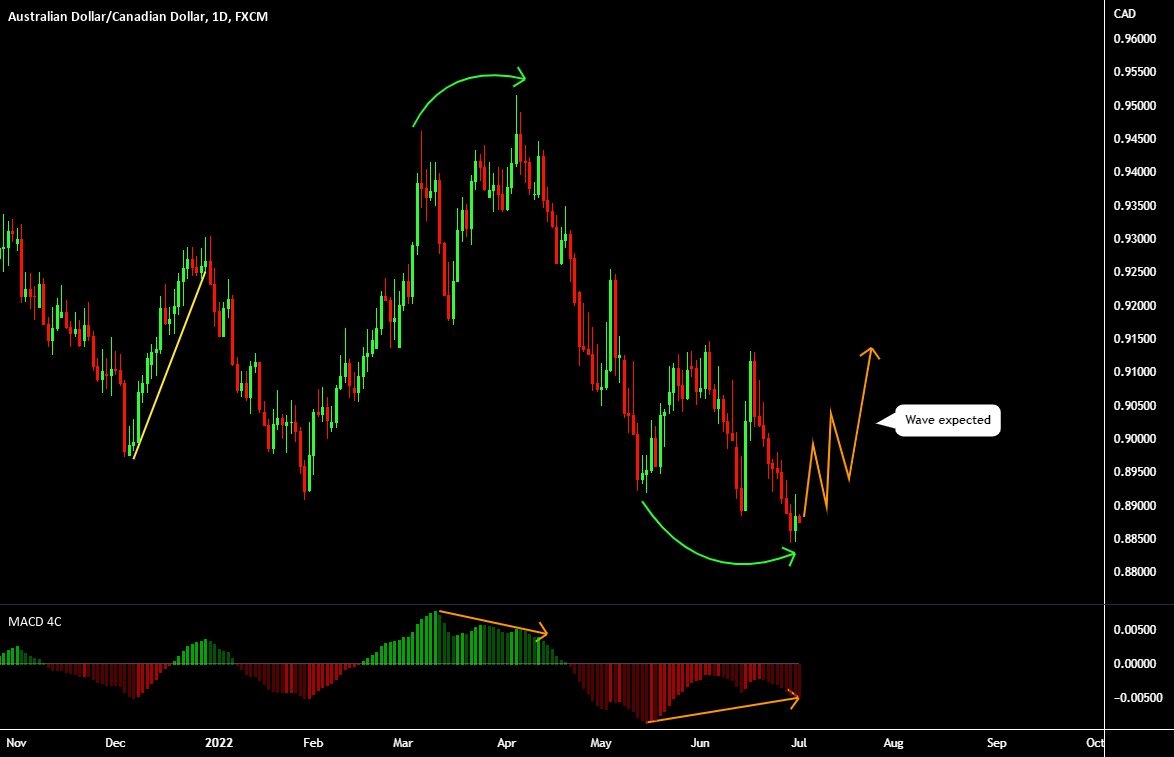The image size is (1174, 757).
Task: Click the 0.93000 price axis label
Action: point(1135,239)
